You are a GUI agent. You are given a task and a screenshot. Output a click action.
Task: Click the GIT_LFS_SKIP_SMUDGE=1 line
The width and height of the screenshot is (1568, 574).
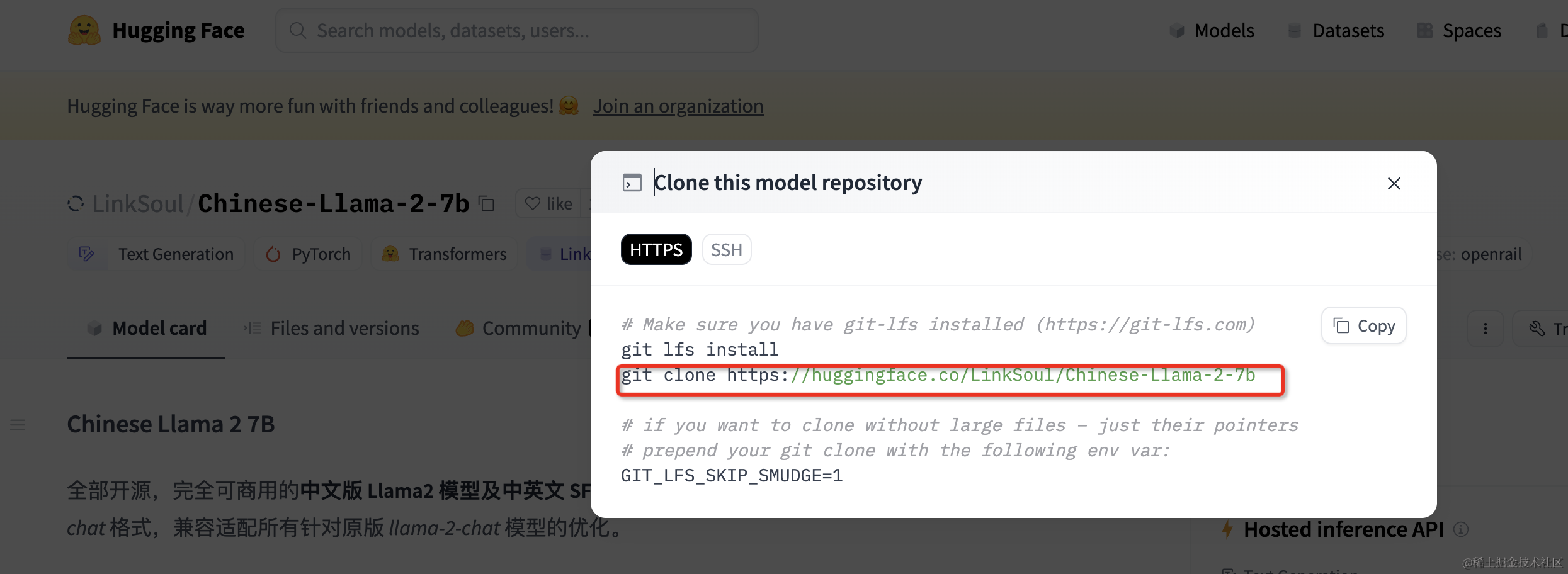[732, 475]
